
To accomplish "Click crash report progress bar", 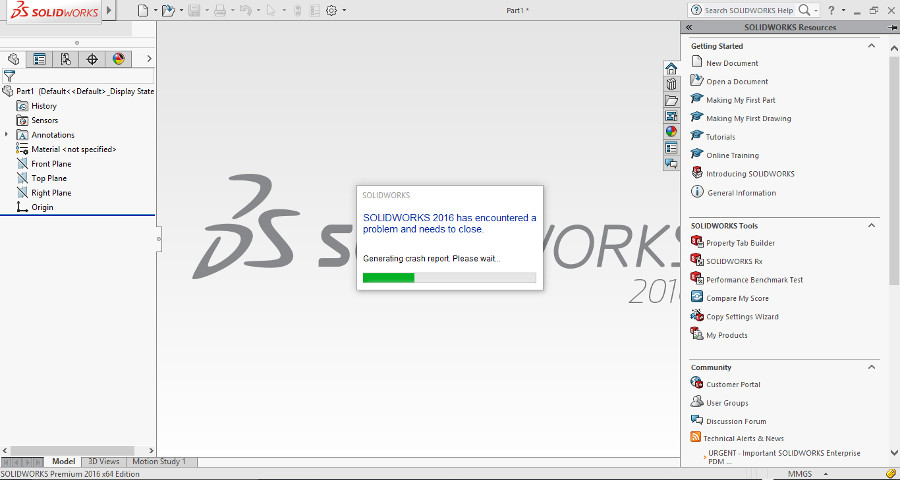I will point(449,278).
